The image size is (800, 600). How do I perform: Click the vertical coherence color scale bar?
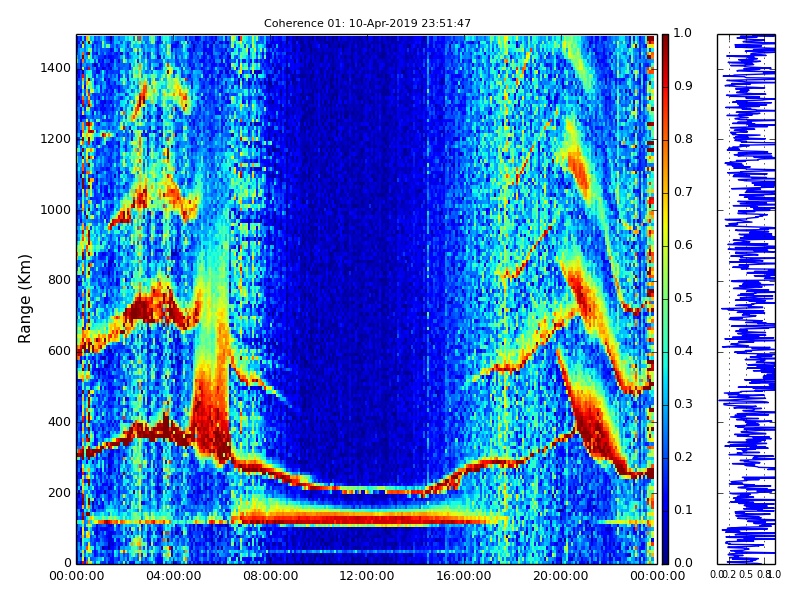665,299
